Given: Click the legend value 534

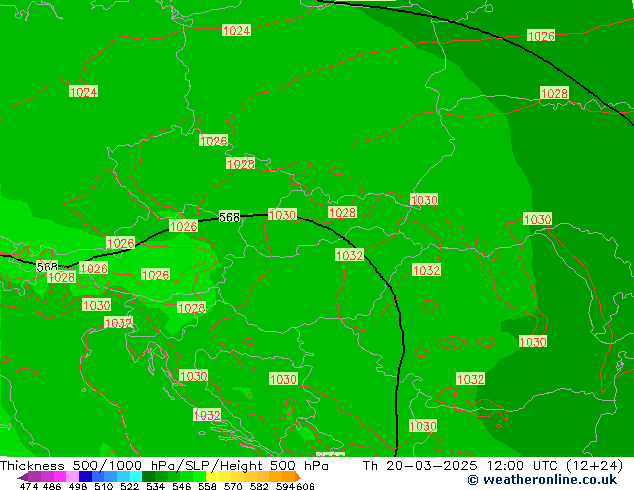Looking at the screenshot, I should 155,486.
